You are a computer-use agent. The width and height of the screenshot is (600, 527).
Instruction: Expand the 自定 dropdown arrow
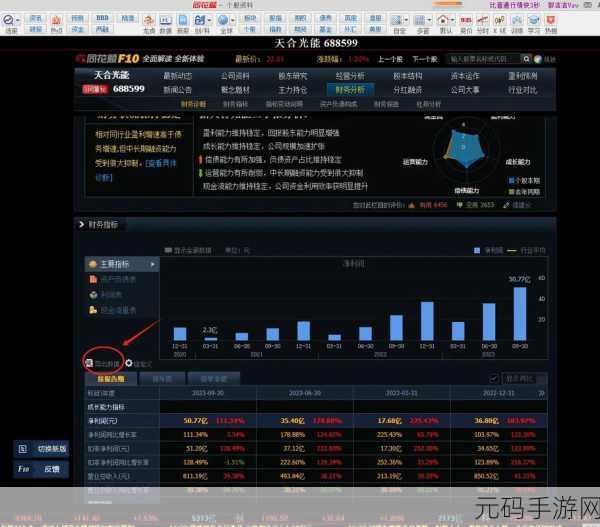(x=406, y=20)
